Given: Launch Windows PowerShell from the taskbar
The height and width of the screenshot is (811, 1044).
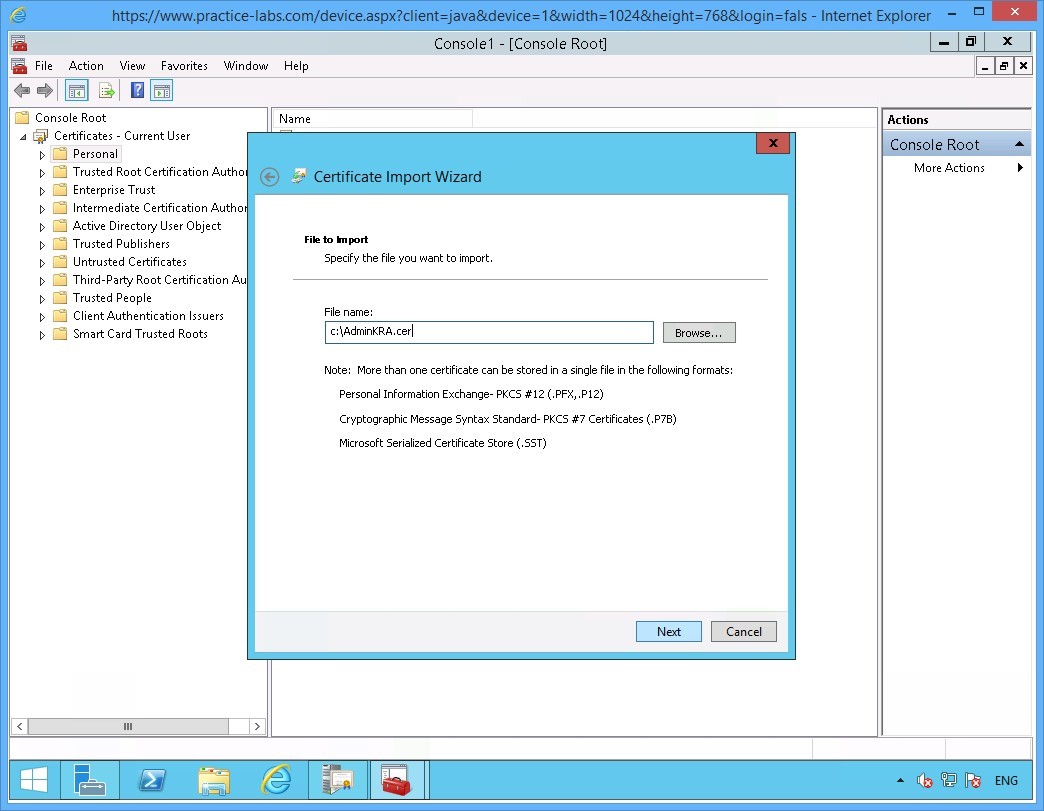Looking at the screenshot, I should (x=152, y=781).
